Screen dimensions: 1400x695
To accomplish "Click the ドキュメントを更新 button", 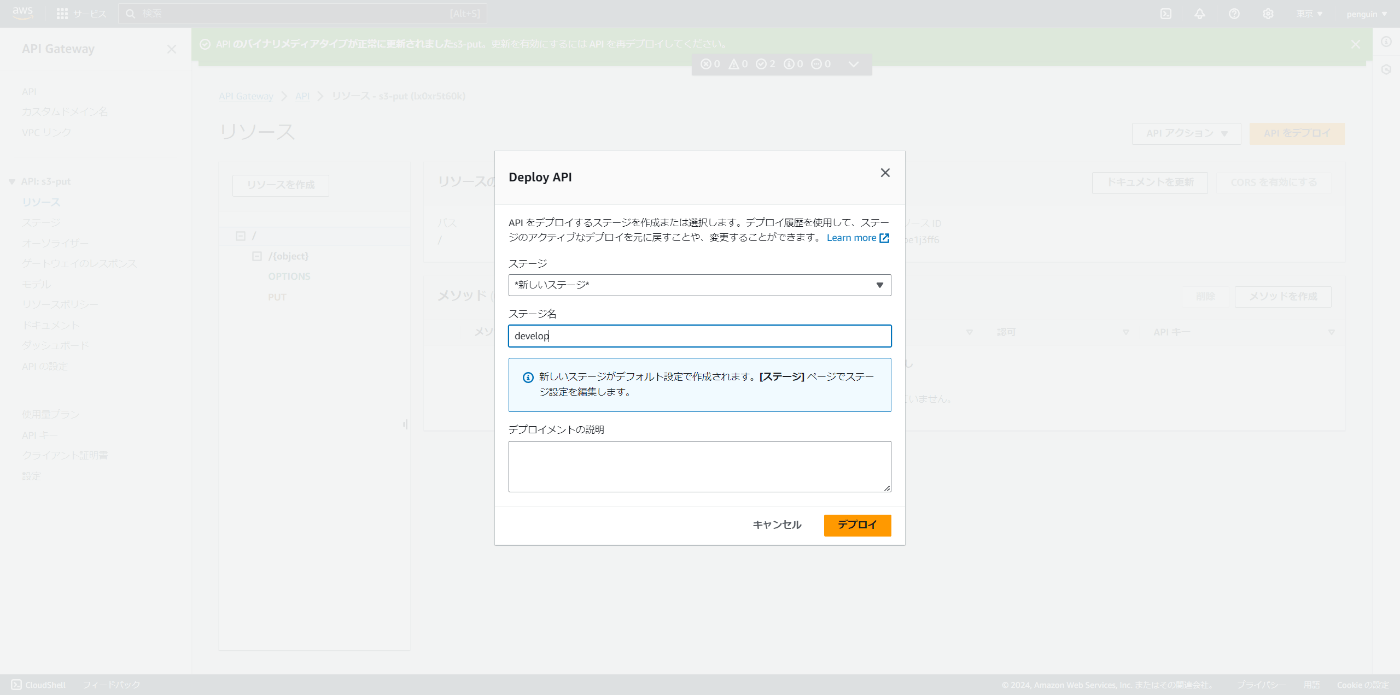I will pyautogui.click(x=1150, y=182).
